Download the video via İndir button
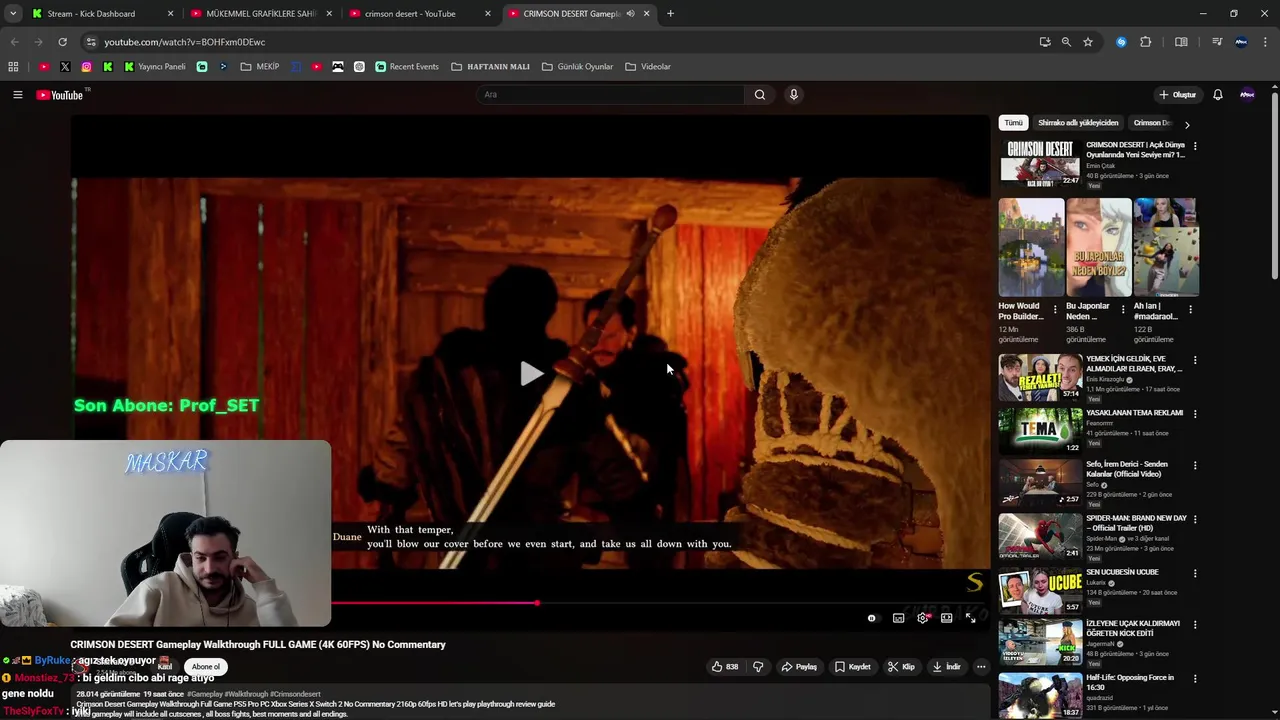The height and width of the screenshot is (720, 1280). [946, 667]
